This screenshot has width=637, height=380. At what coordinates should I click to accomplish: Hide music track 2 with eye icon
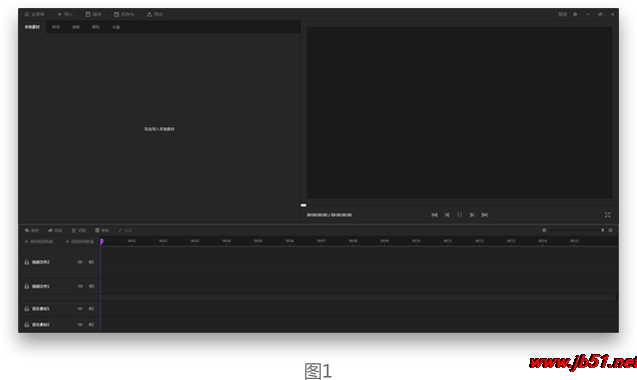(x=80, y=325)
